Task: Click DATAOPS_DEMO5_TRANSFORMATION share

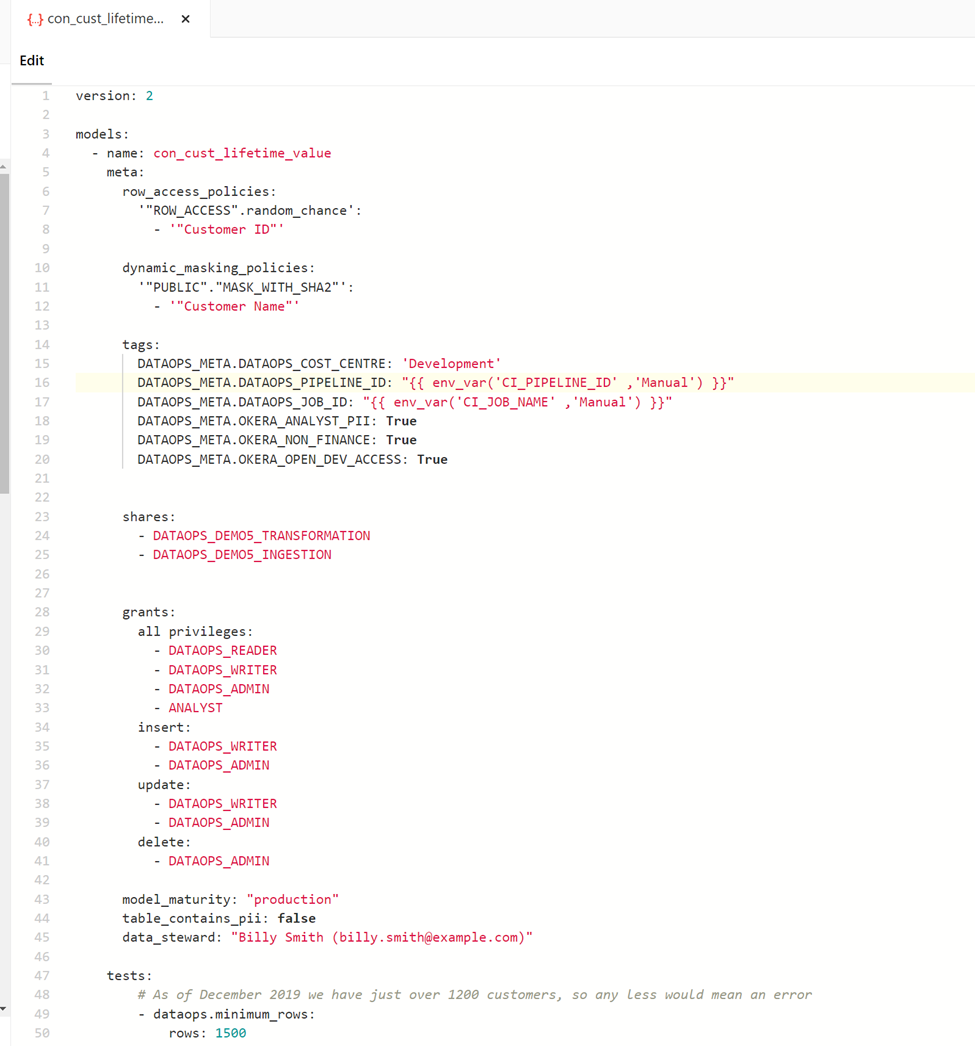Action: click(x=261, y=536)
